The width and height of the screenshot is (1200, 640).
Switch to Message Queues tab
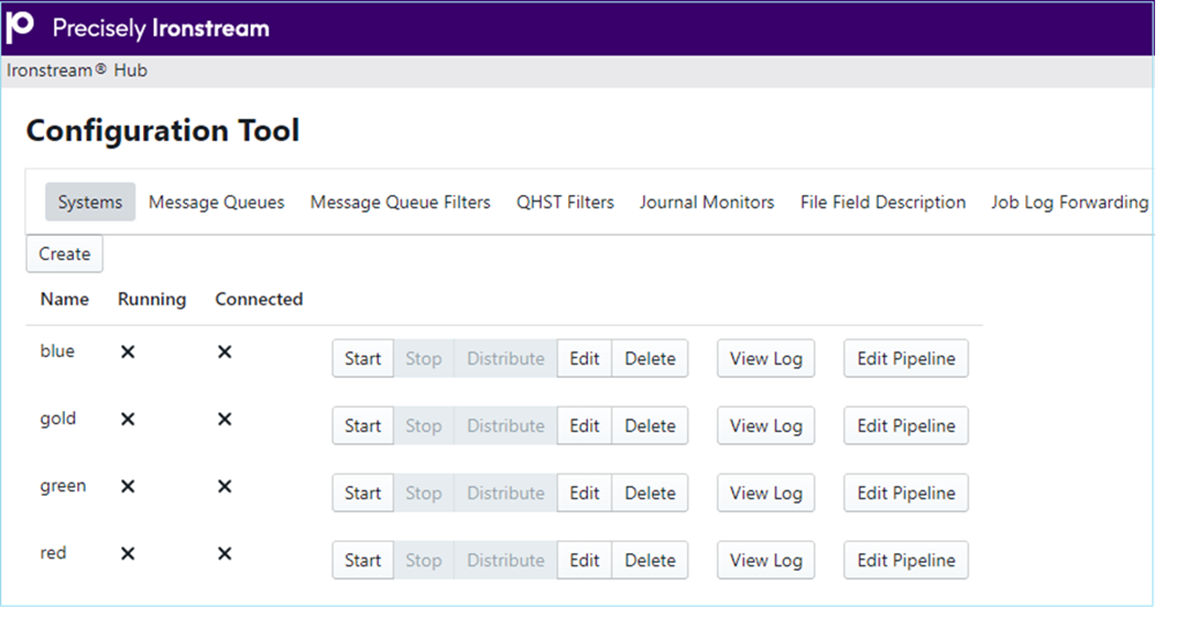216,202
